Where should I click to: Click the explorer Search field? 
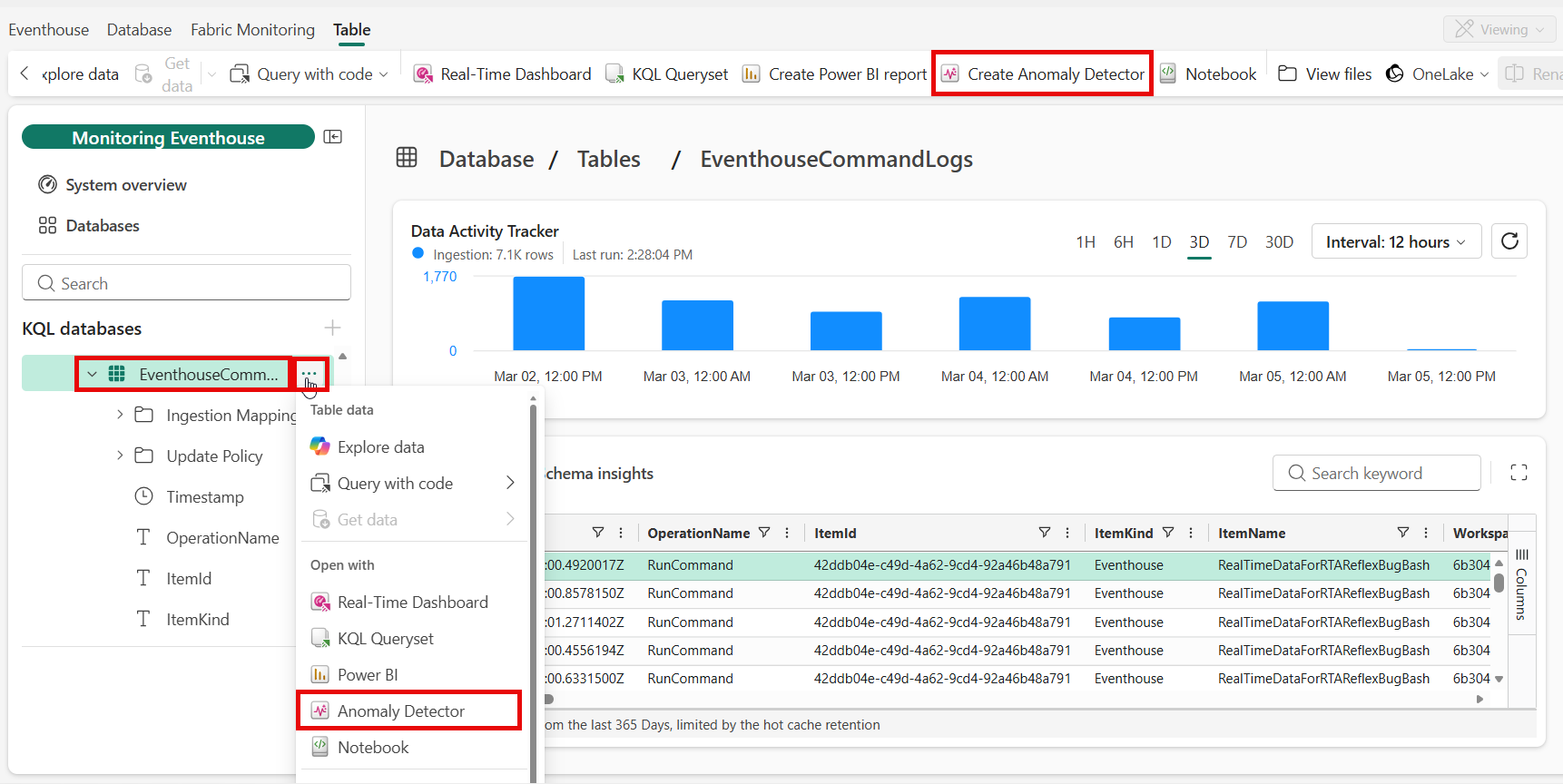(x=186, y=283)
